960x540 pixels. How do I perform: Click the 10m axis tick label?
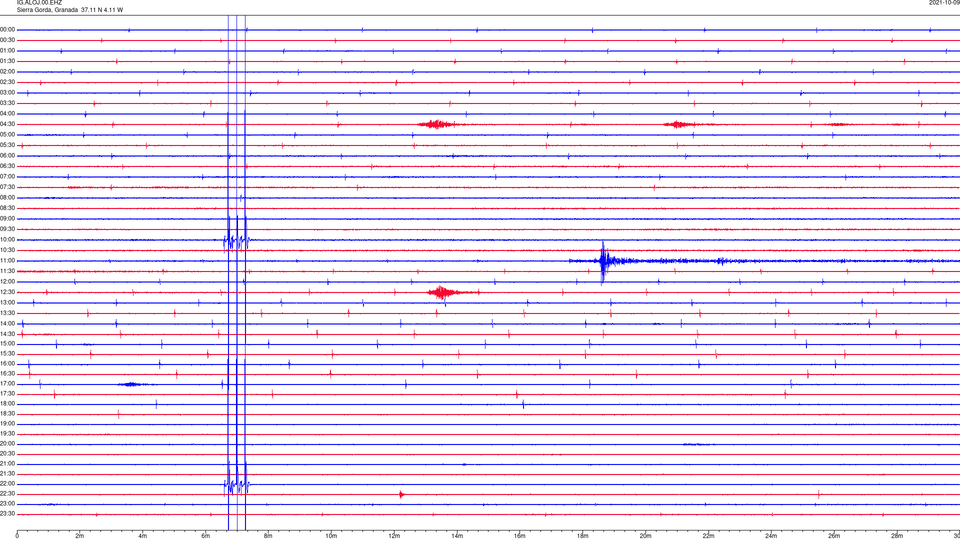click(x=331, y=536)
